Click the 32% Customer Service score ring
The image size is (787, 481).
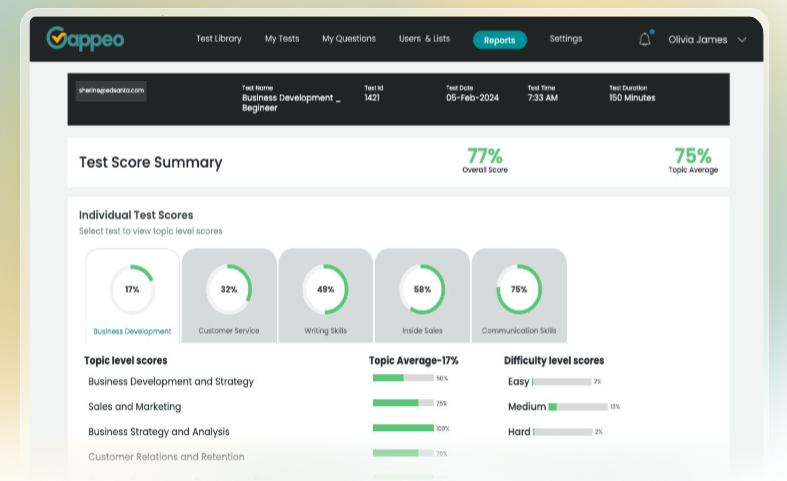pyautogui.click(x=229, y=289)
